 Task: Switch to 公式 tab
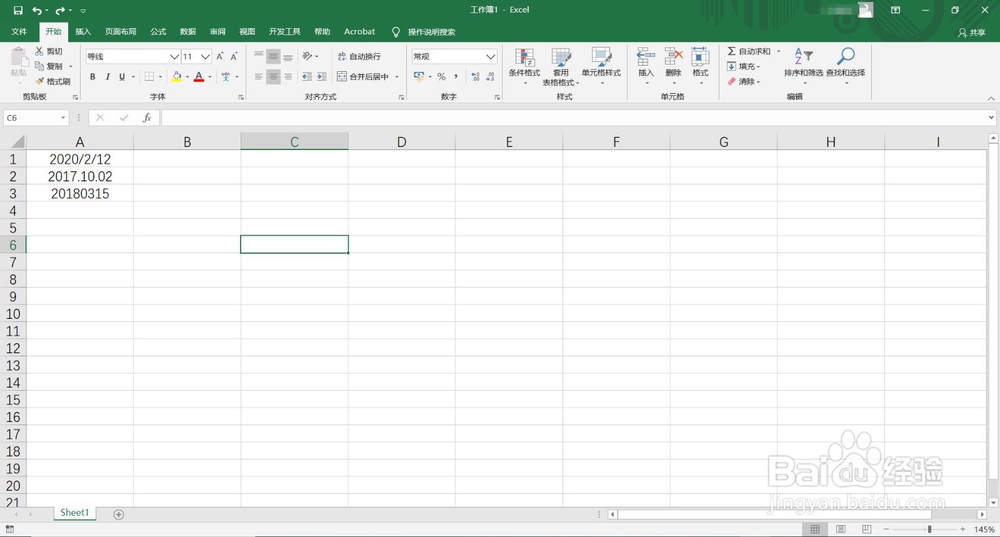click(158, 32)
